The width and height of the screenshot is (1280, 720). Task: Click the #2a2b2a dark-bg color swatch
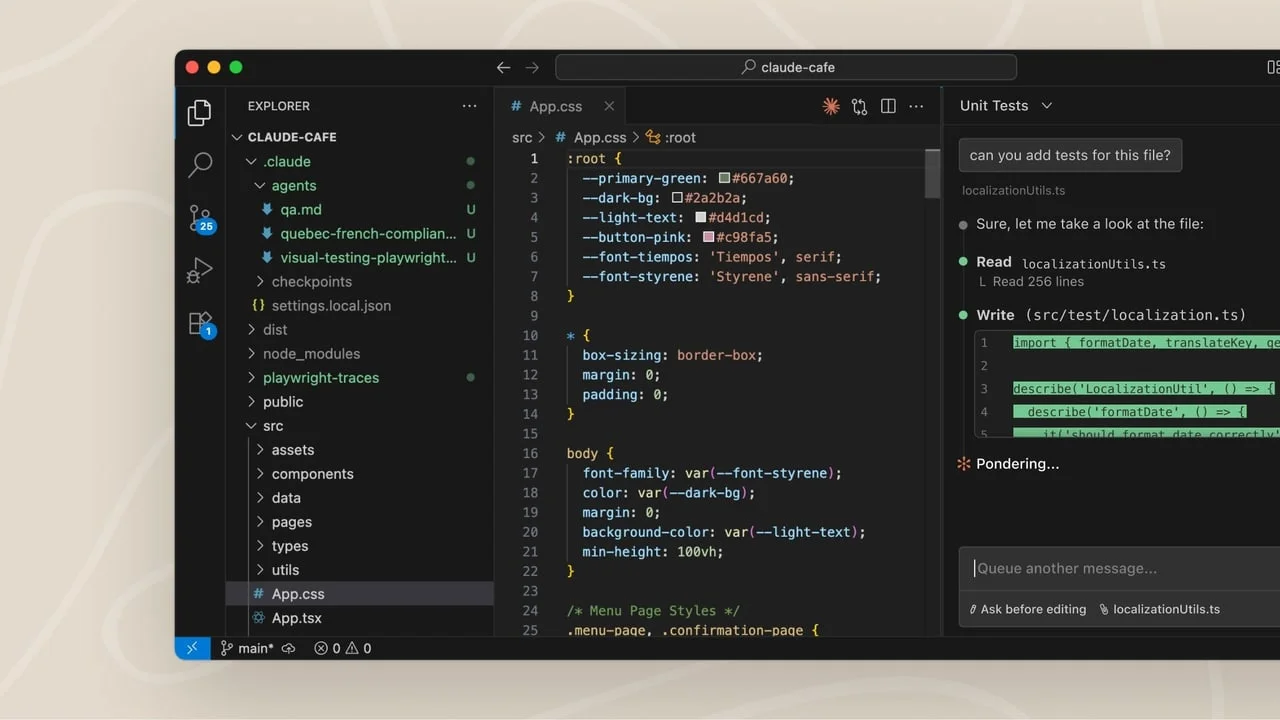pos(677,198)
